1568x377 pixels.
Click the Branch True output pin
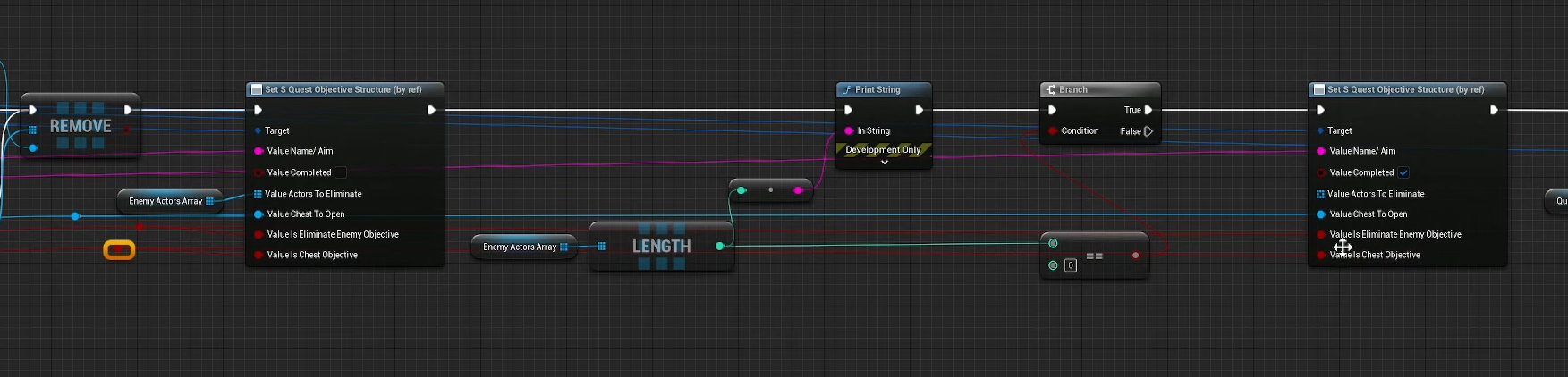[x=1148, y=110]
